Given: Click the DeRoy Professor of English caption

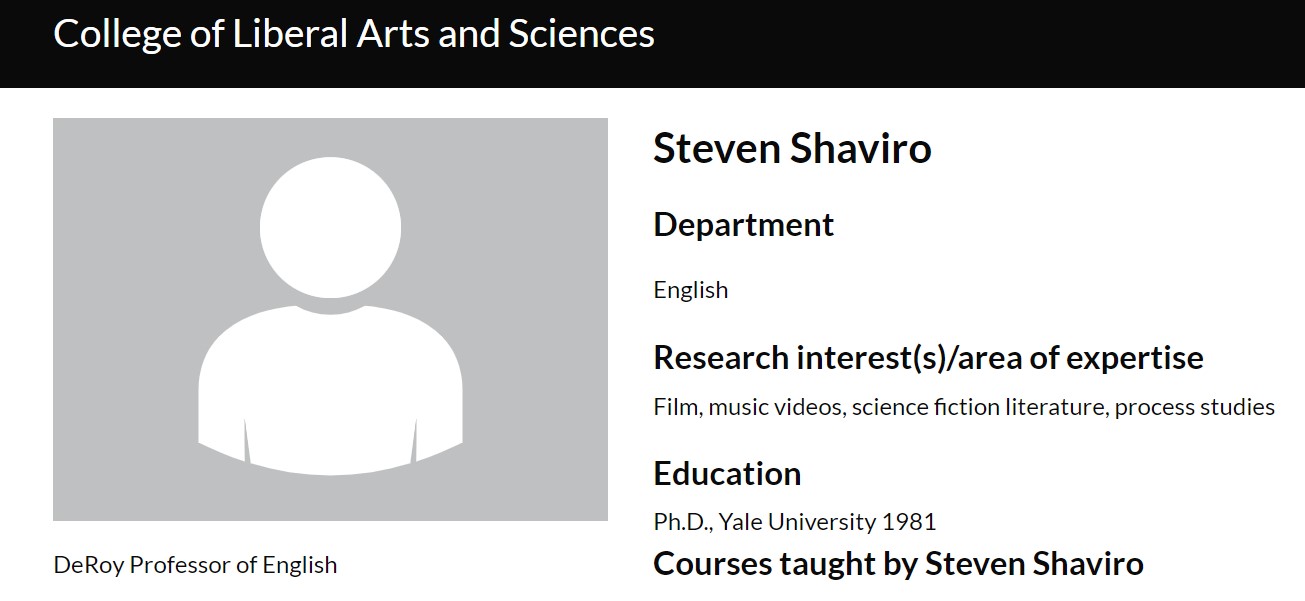Looking at the screenshot, I should tap(195, 565).
